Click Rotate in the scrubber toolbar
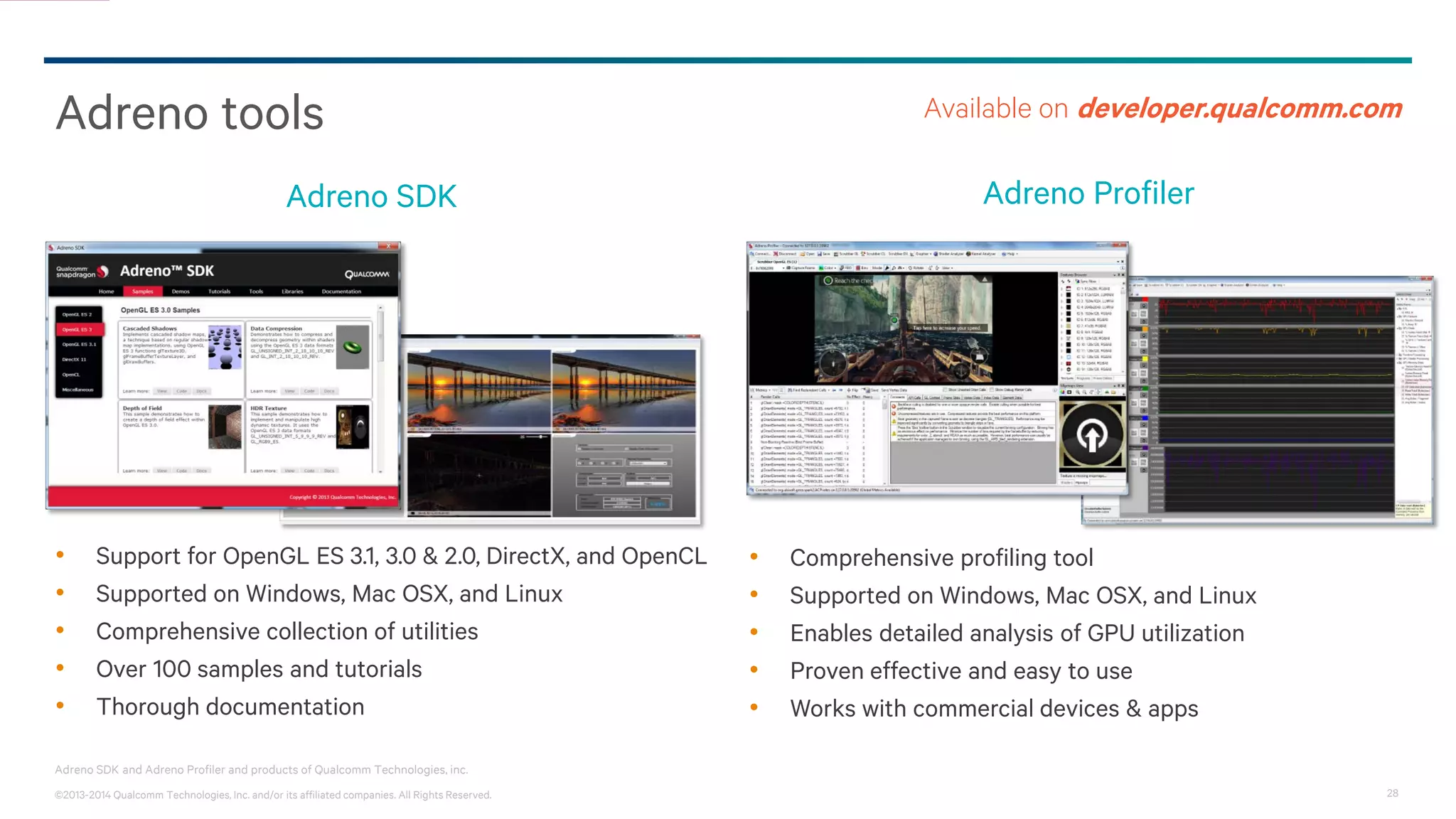Viewport: 1456px width, 819px height. click(916, 268)
